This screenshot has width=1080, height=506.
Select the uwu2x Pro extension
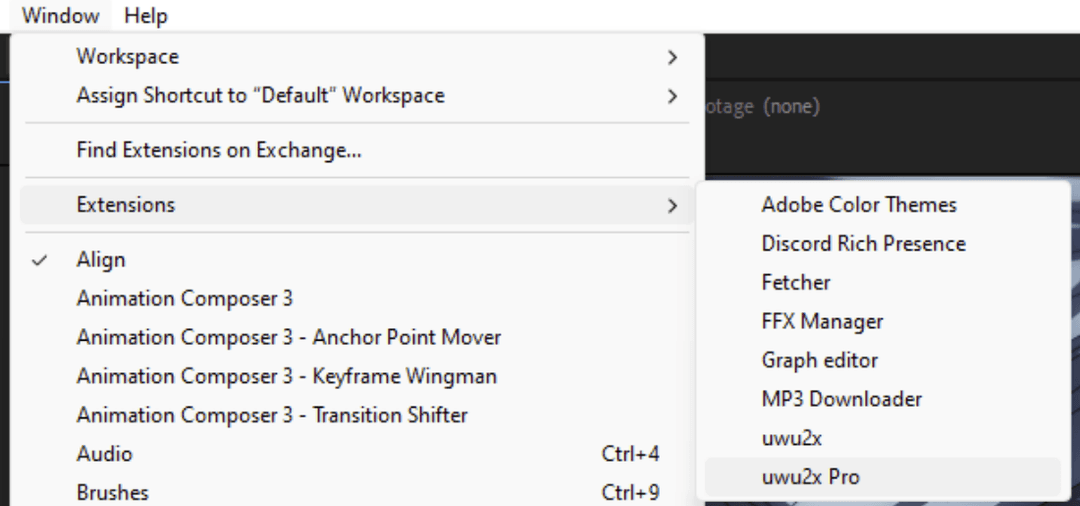pyautogui.click(x=810, y=477)
